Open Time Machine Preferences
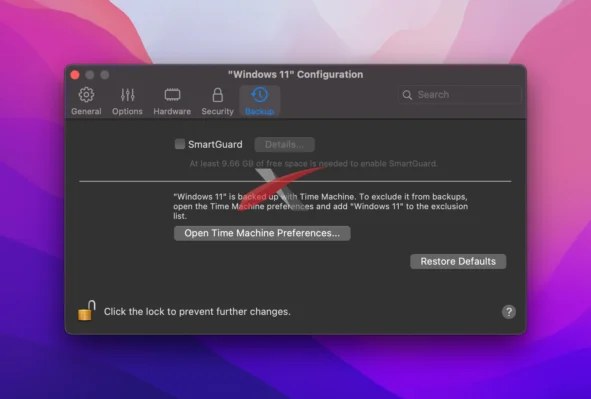This screenshot has height=399, width=591. [x=262, y=233]
